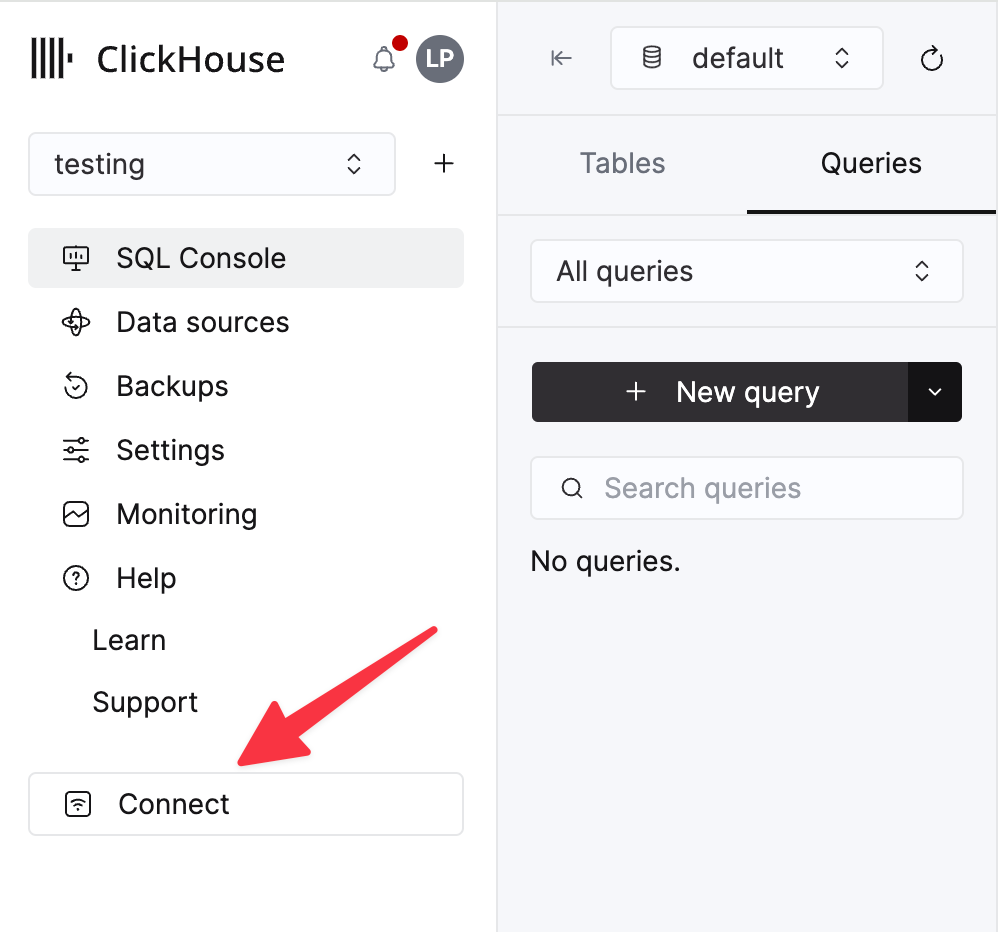Viewport: 998px width, 932px height.
Task: Switch to the Tables tab
Action: (622, 163)
